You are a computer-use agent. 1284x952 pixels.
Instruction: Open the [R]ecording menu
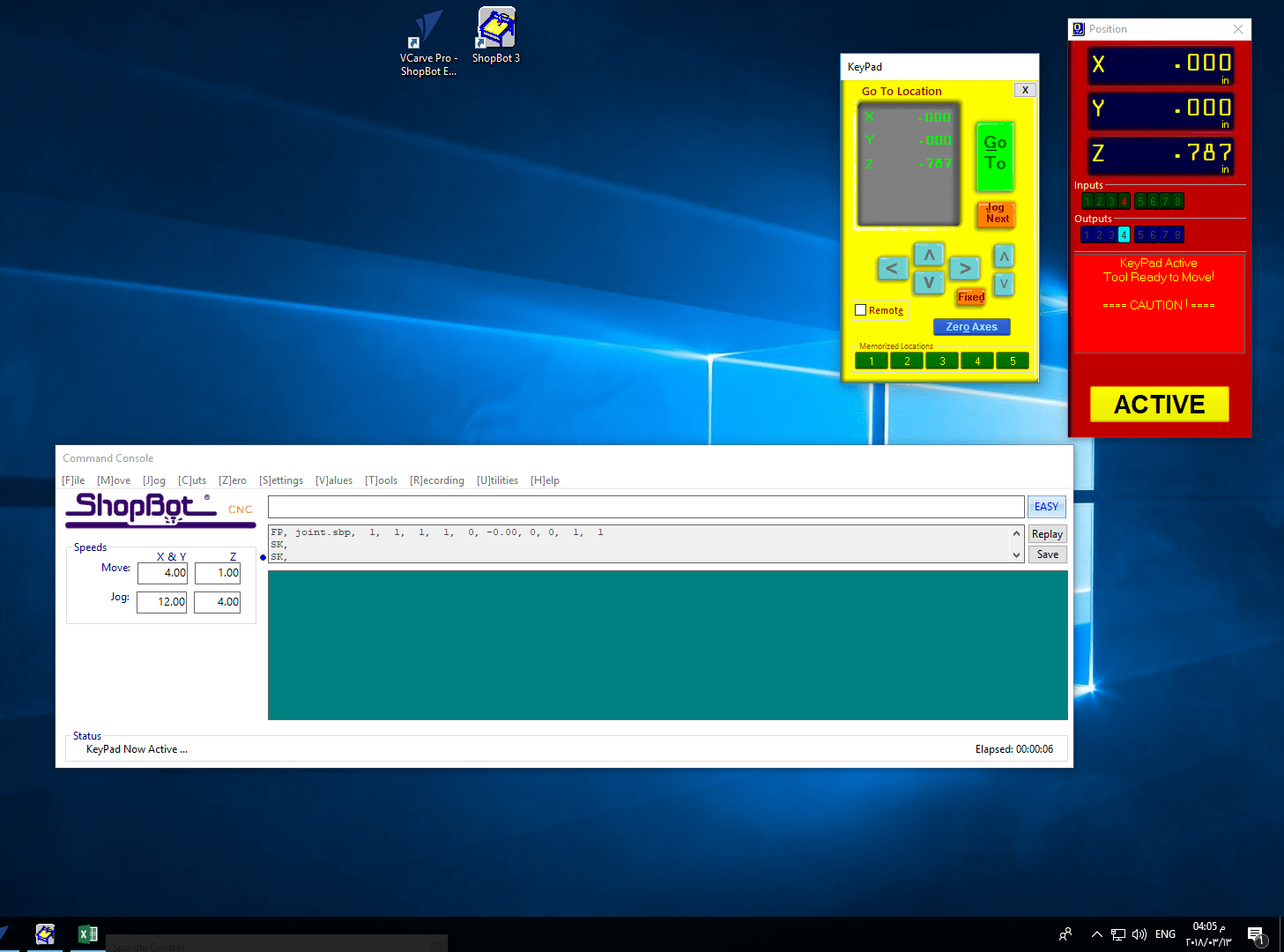437,480
